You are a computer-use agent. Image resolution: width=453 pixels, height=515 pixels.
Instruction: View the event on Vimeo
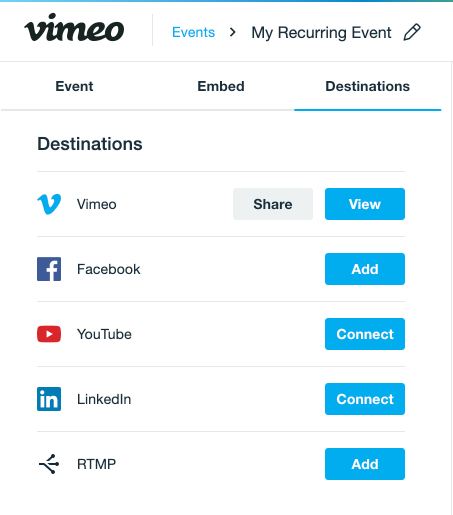[365, 204]
